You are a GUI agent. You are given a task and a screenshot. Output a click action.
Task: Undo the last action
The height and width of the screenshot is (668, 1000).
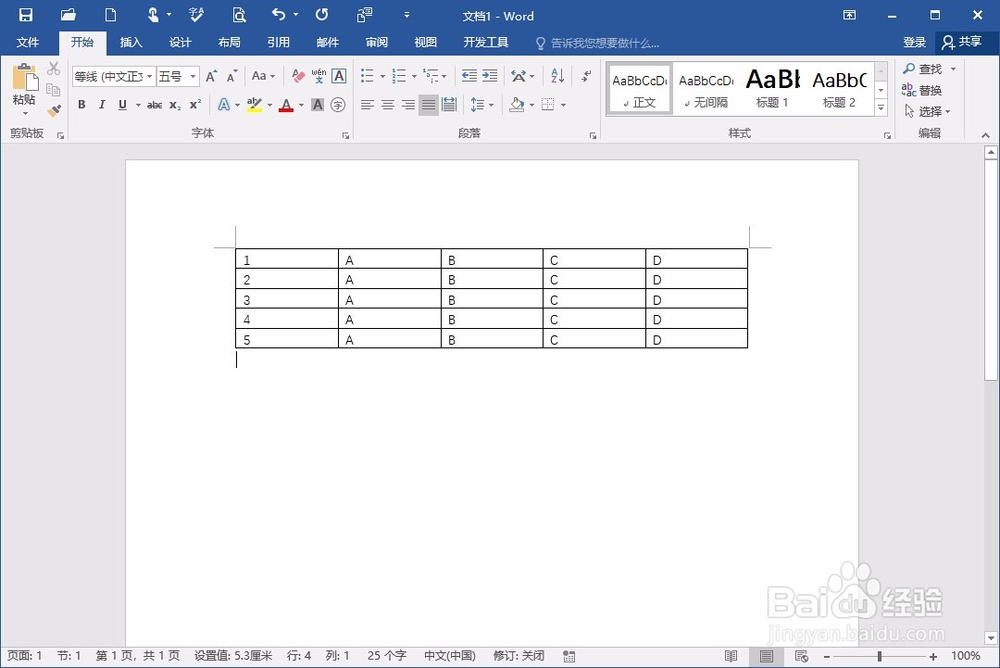[278, 14]
